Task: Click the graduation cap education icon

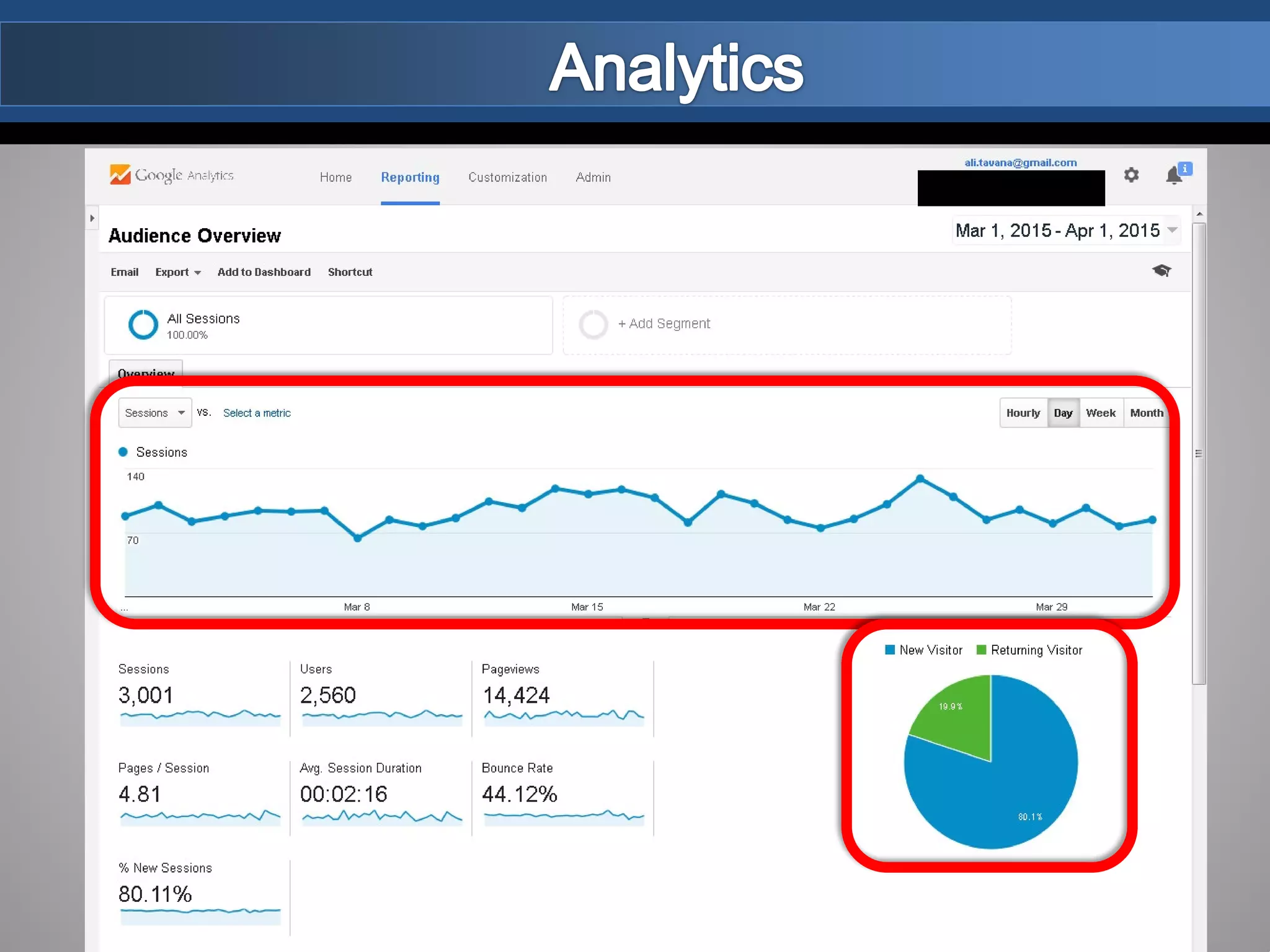Action: click(x=1161, y=271)
